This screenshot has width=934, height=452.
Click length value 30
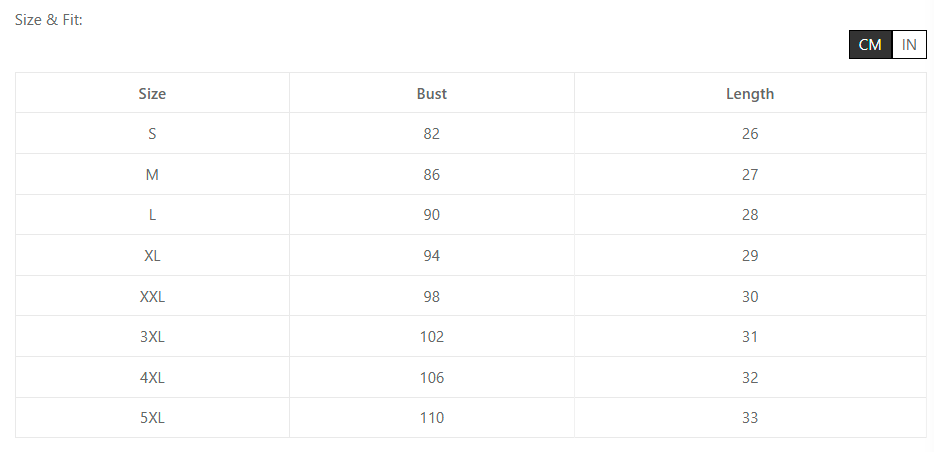pyautogui.click(x=750, y=297)
